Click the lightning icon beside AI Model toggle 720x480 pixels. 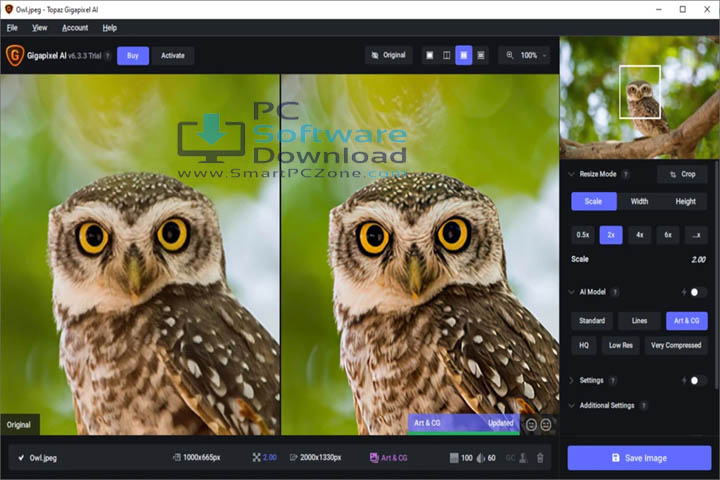coord(684,292)
